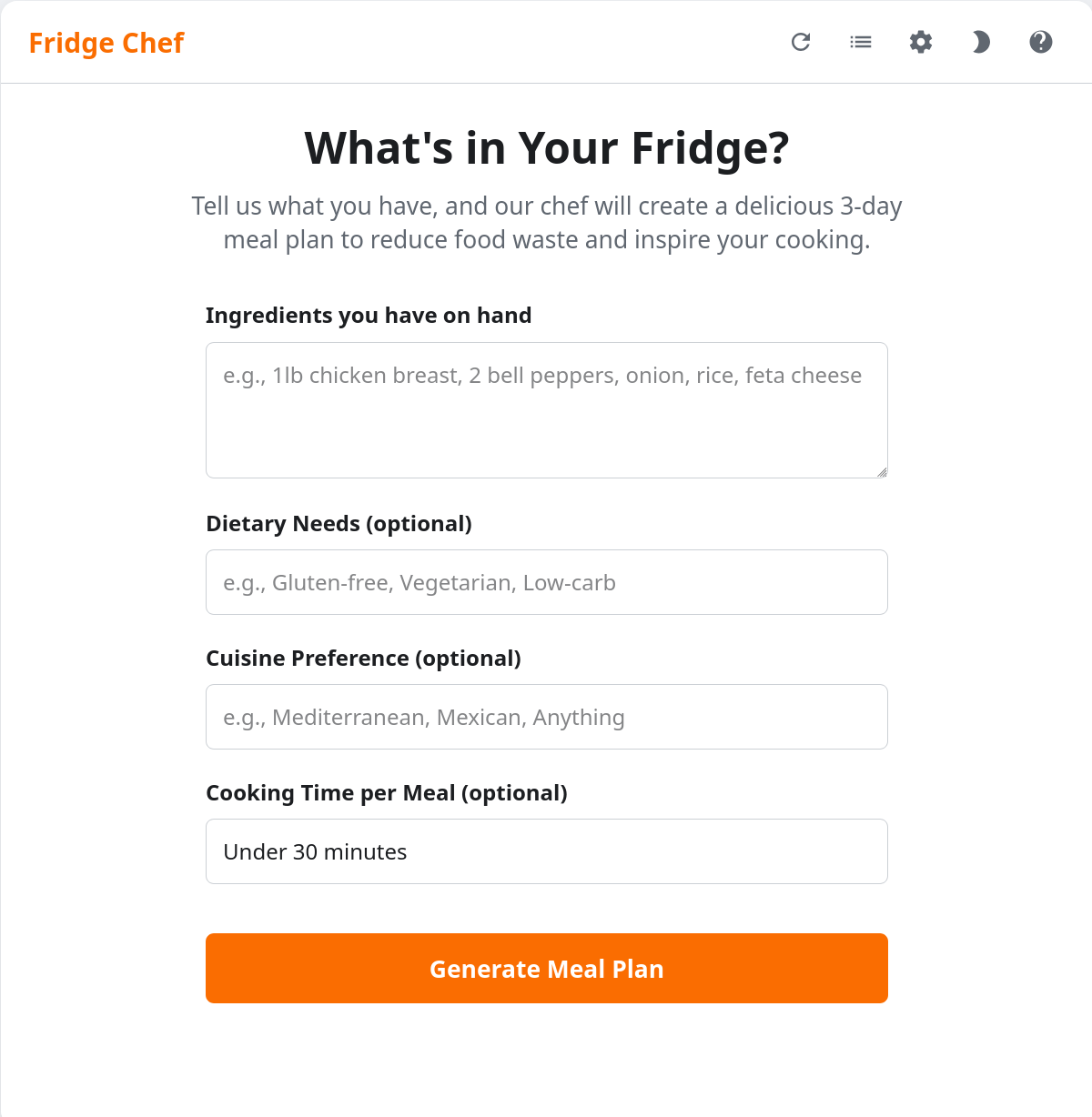Click the reload arrow in the header
The image size is (1092, 1117).
[801, 42]
